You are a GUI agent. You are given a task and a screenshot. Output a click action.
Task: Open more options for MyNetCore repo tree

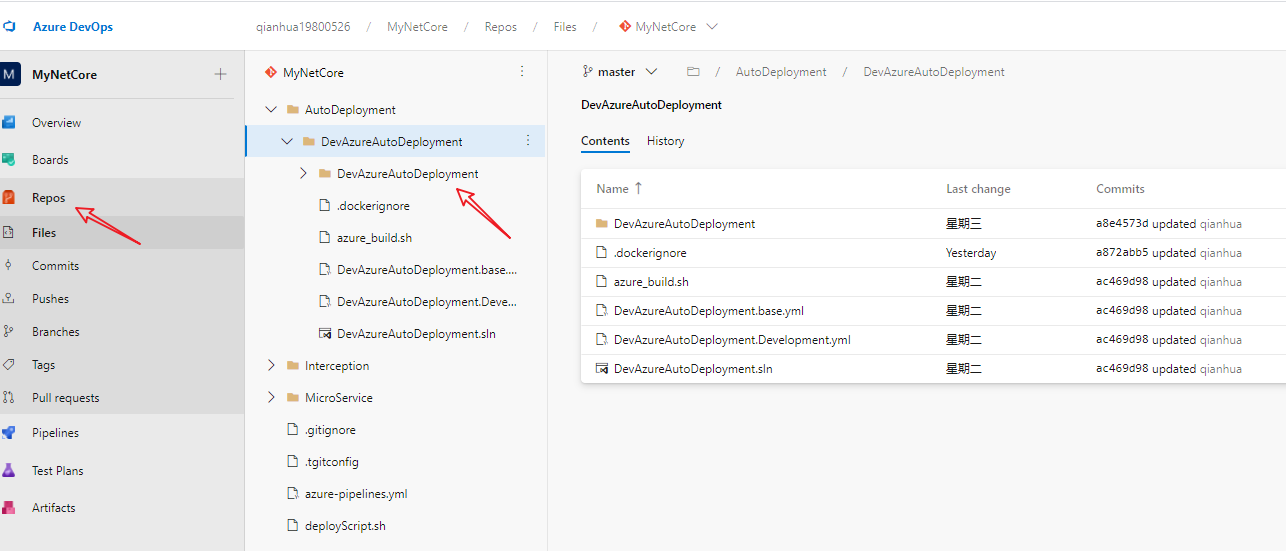(521, 72)
